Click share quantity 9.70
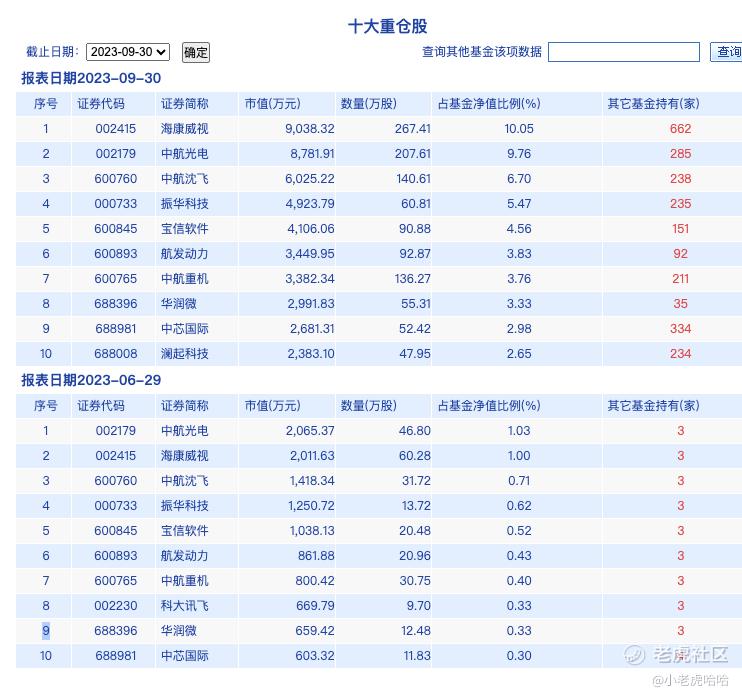This screenshot has height=697, width=742. 418,606
